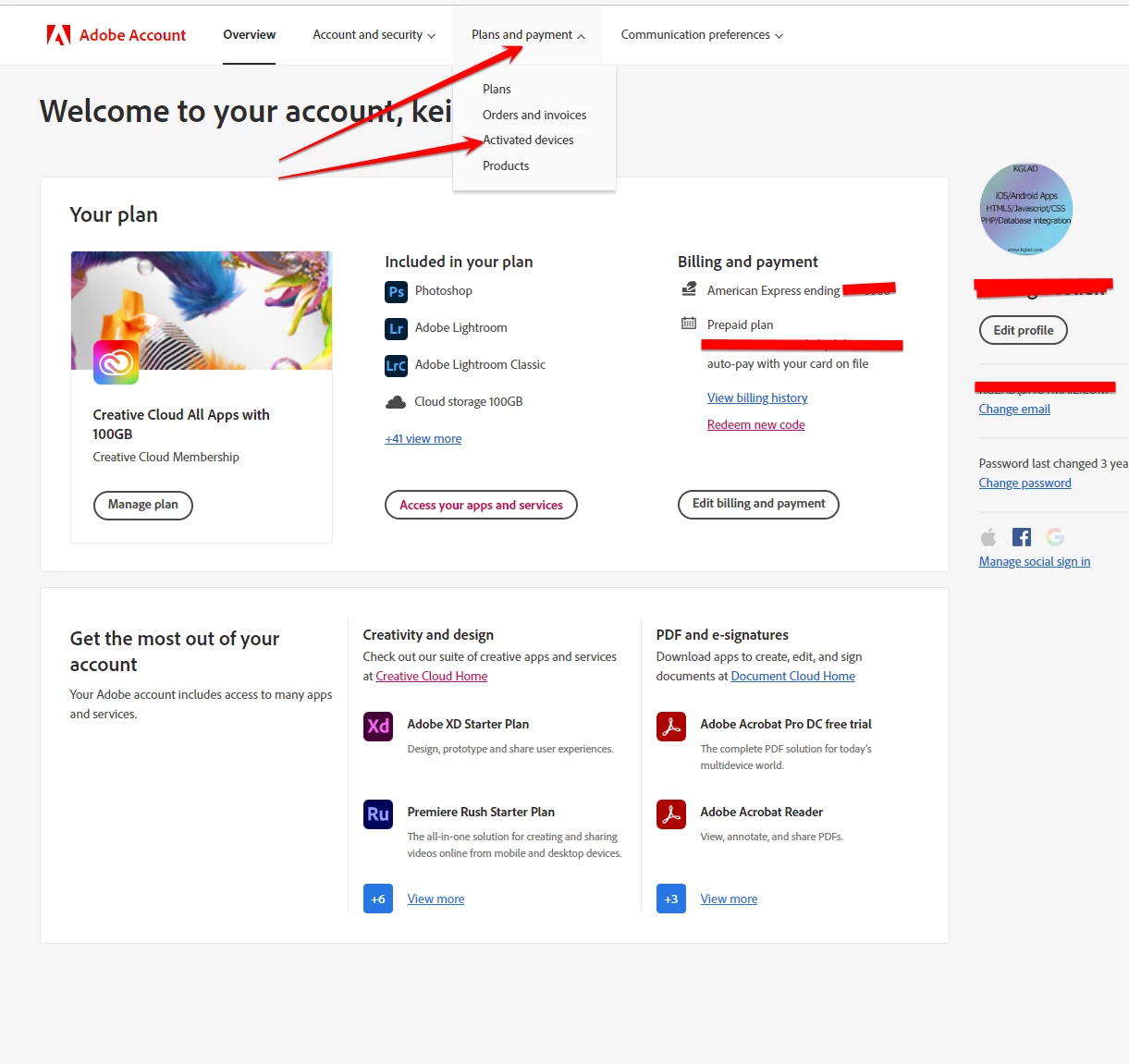Click the Premiere Rush Ru icon
The width and height of the screenshot is (1129, 1064).
pyautogui.click(x=378, y=814)
